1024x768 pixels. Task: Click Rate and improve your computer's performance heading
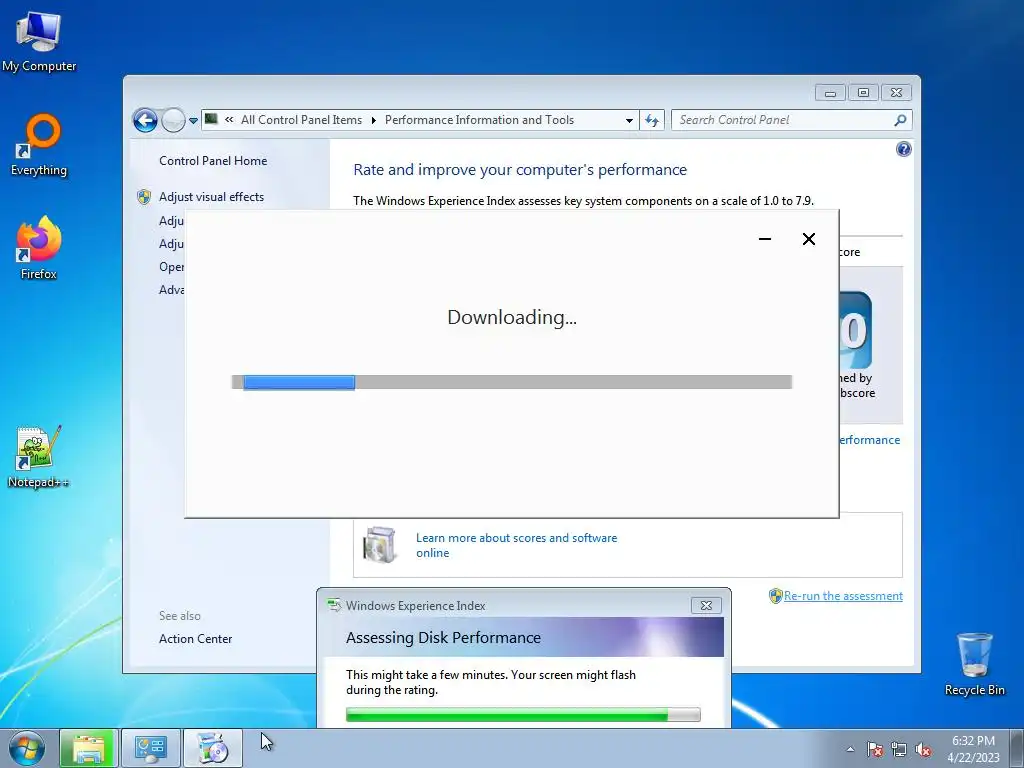pos(520,170)
